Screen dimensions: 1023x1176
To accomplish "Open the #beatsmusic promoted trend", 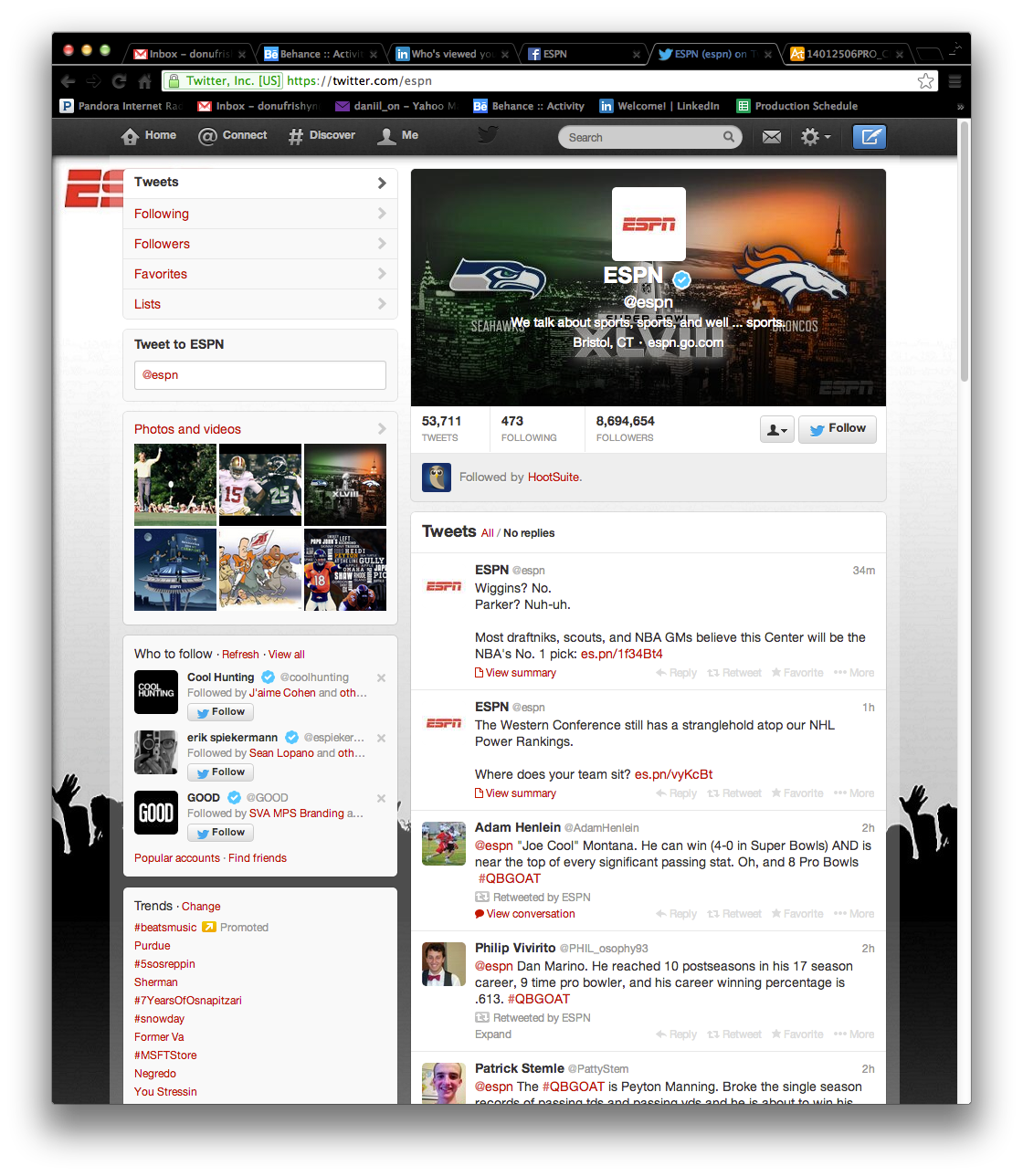I will 165,928.
